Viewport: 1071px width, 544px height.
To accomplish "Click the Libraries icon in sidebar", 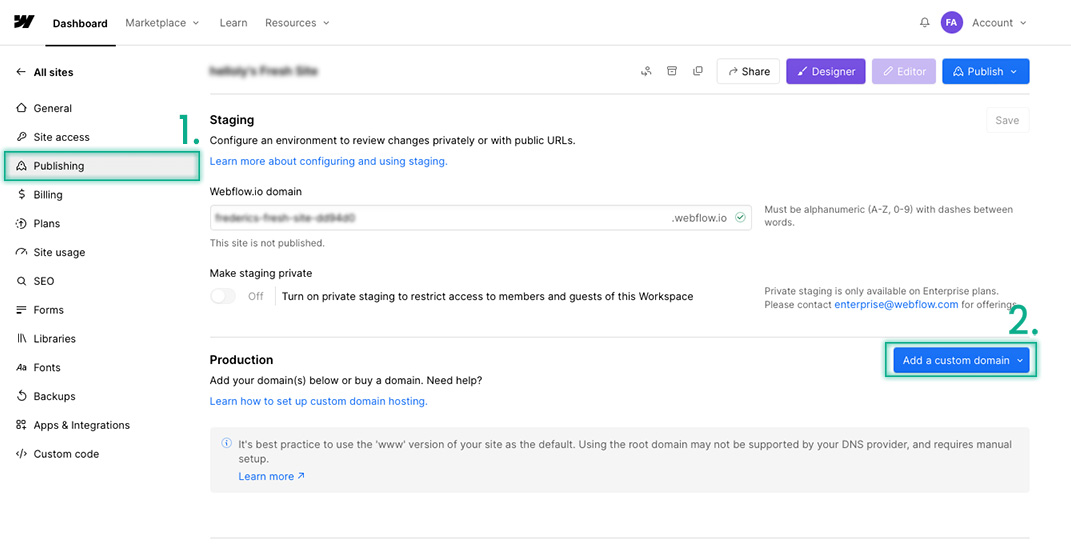I will [x=20, y=338].
